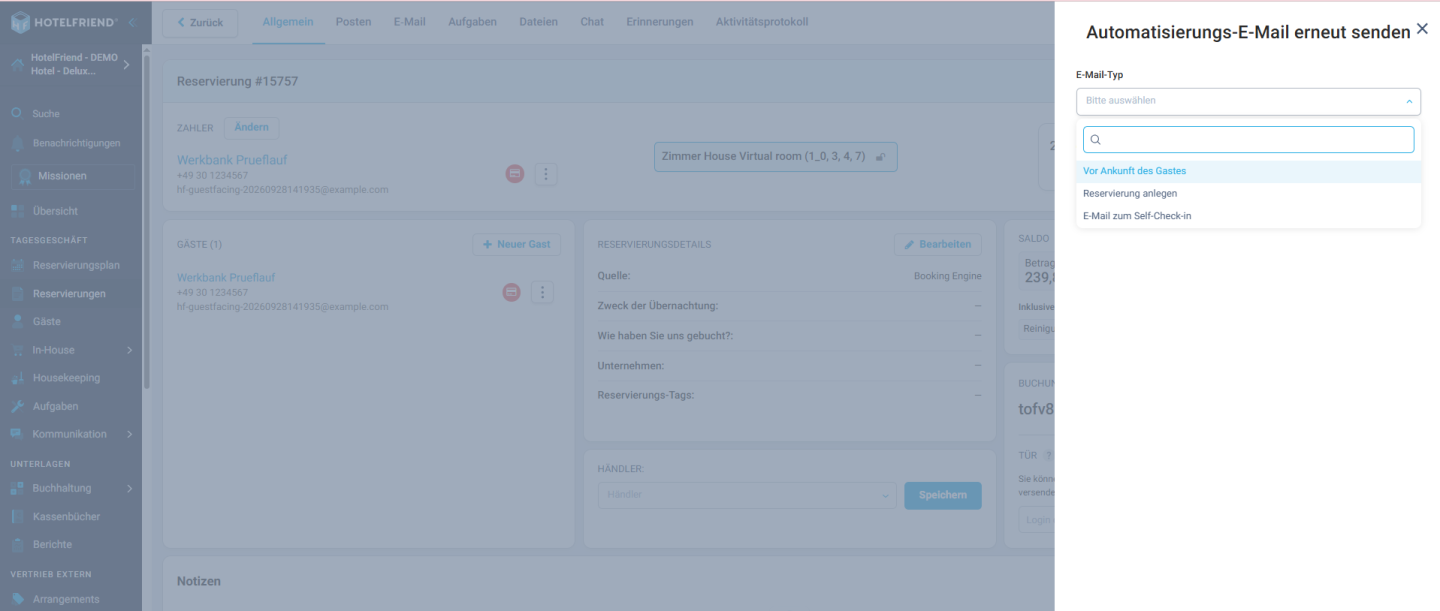Open the three-dot menu in the Gäste card

pos(542,292)
